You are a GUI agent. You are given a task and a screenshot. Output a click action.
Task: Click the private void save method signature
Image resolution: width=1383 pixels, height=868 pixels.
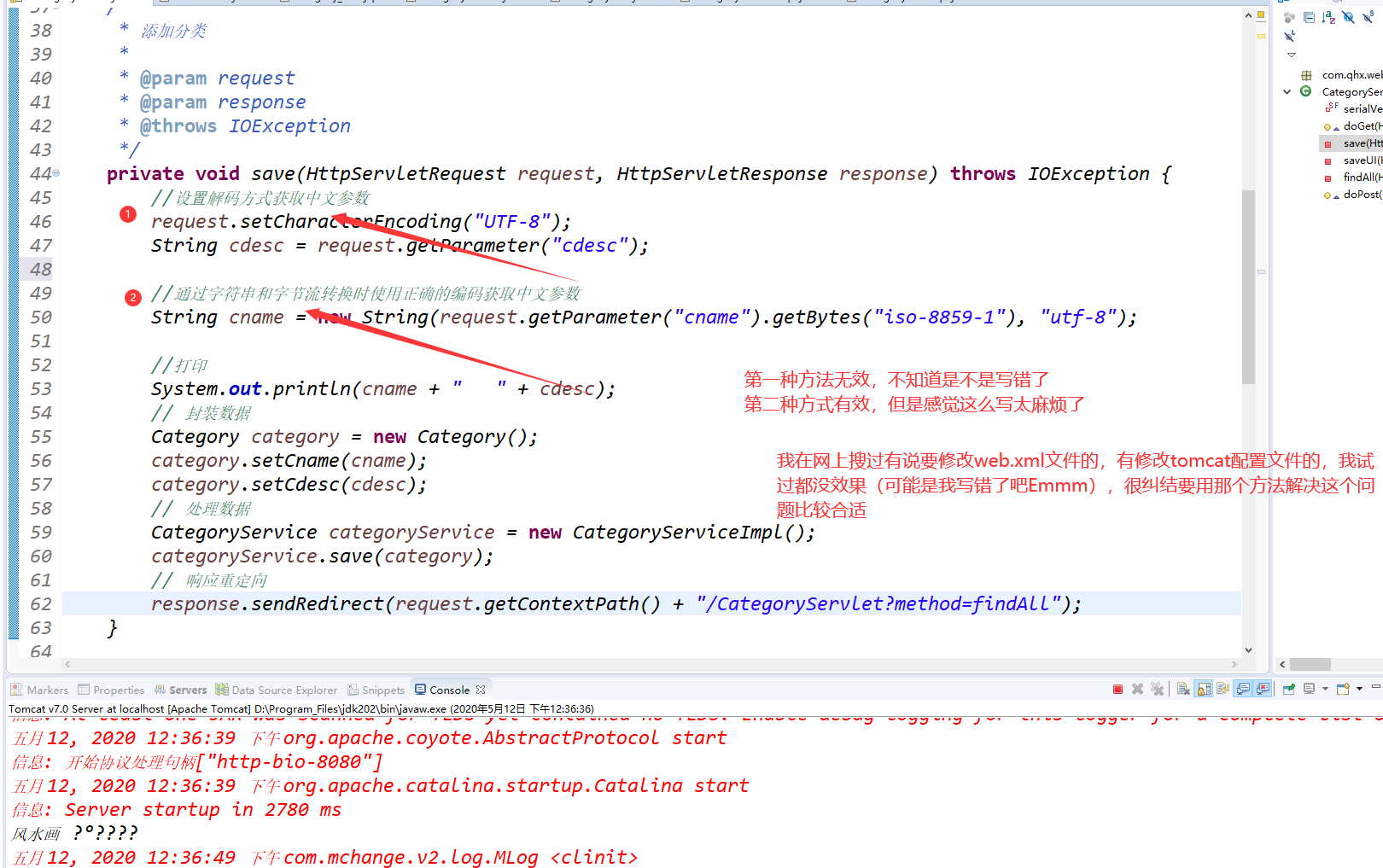click(x=640, y=174)
